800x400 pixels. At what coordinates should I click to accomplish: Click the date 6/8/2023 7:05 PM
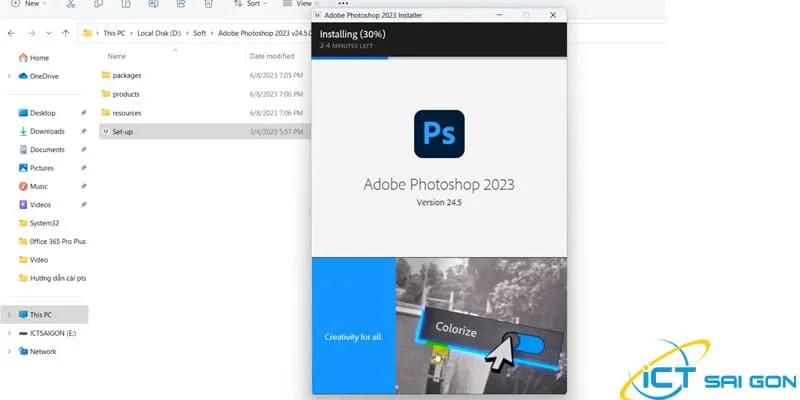[x=276, y=75]
